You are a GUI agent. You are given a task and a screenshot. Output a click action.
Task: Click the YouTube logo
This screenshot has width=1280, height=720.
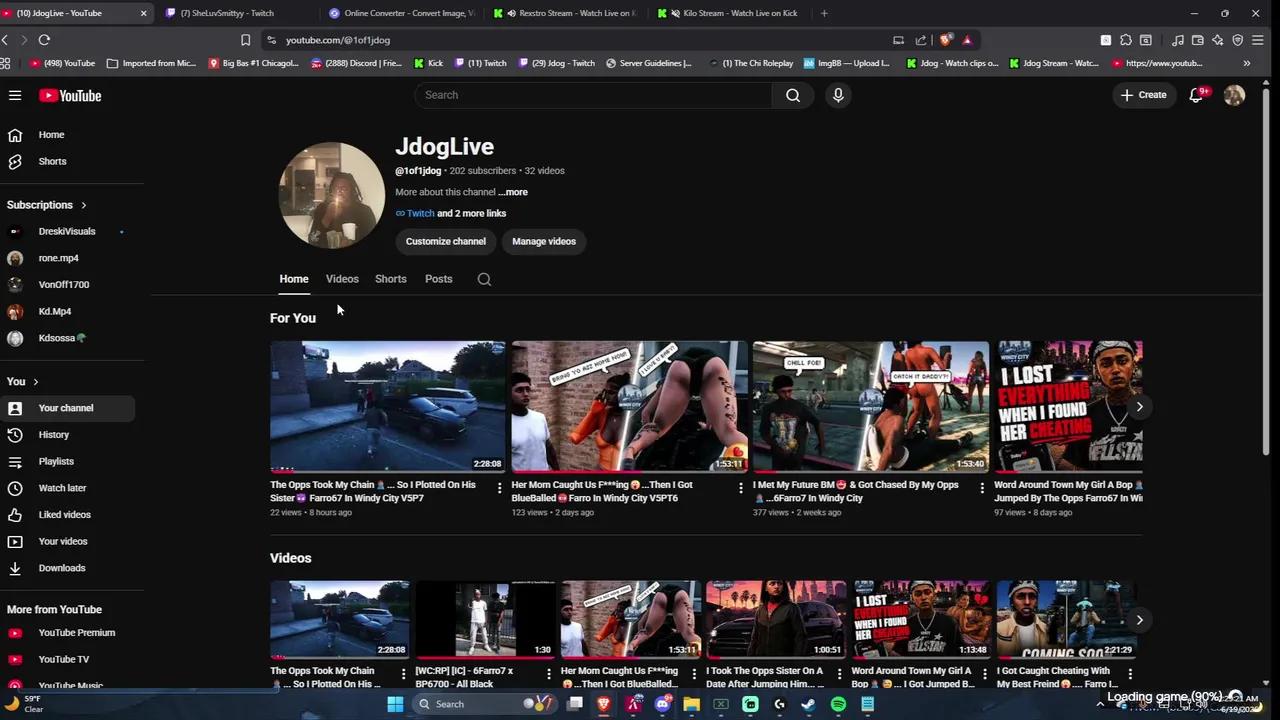70,95
